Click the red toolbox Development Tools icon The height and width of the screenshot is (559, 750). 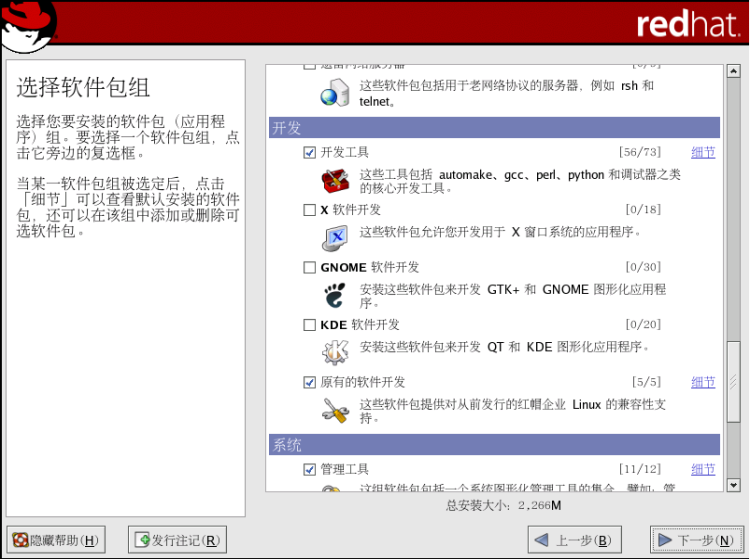click(x=335, y=181)
